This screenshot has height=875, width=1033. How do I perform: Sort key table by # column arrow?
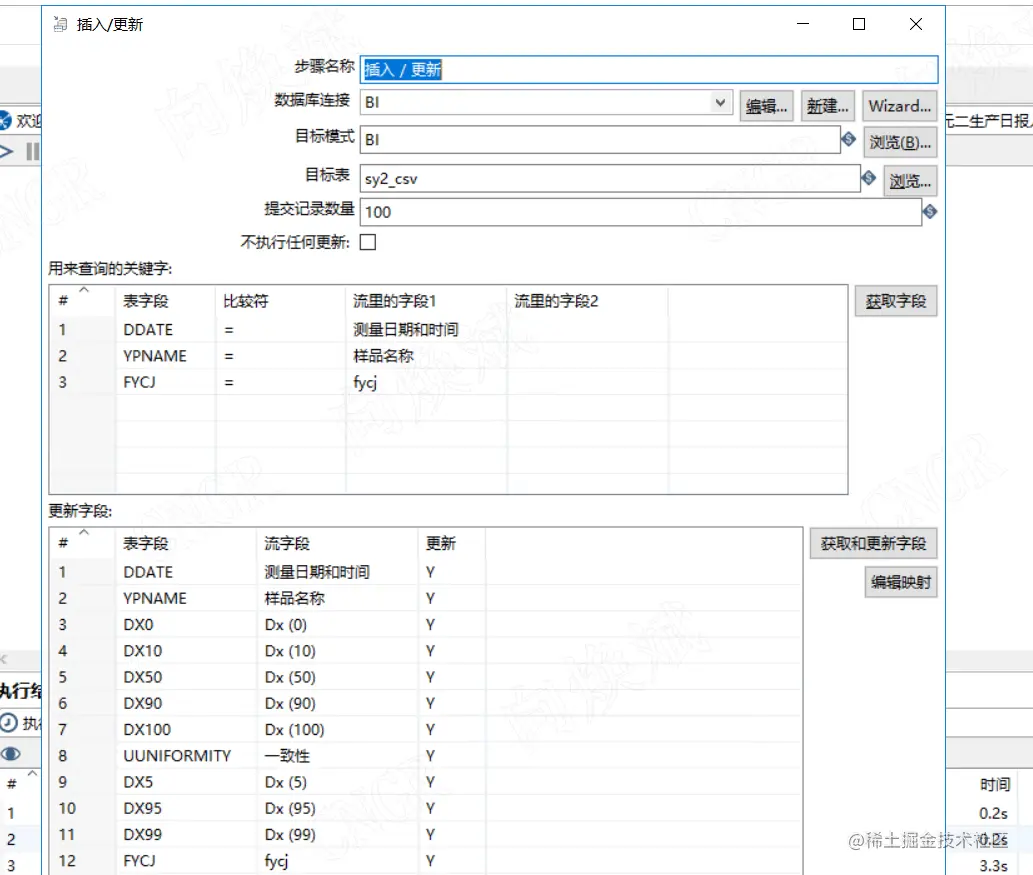click(84, 290)
